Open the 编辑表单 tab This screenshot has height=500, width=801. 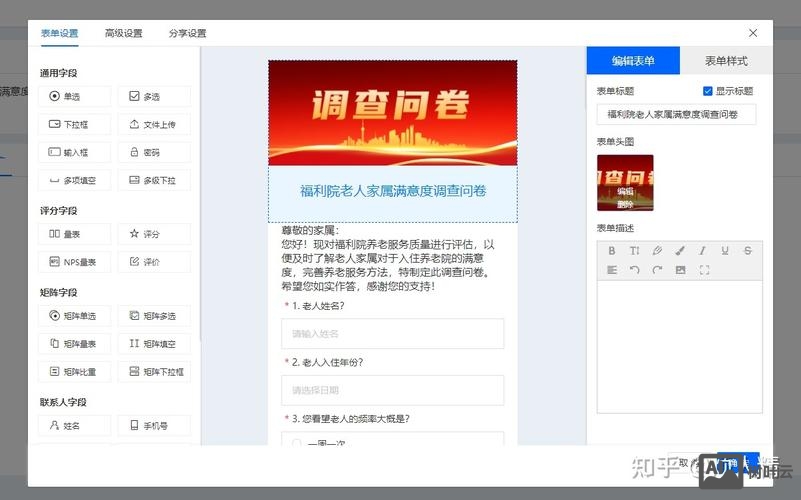pos(633,61)
